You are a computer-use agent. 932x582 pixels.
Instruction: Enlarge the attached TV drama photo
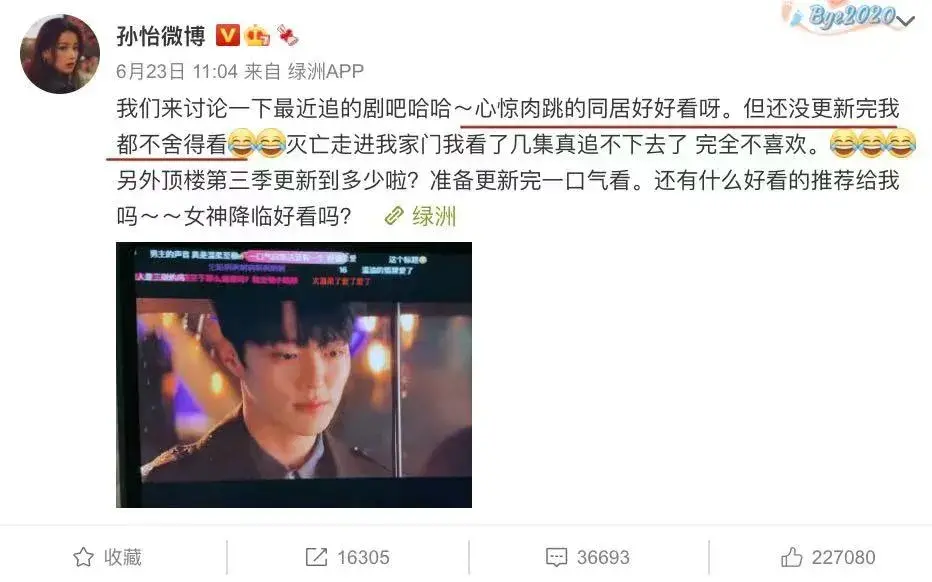tap(294, 375)
